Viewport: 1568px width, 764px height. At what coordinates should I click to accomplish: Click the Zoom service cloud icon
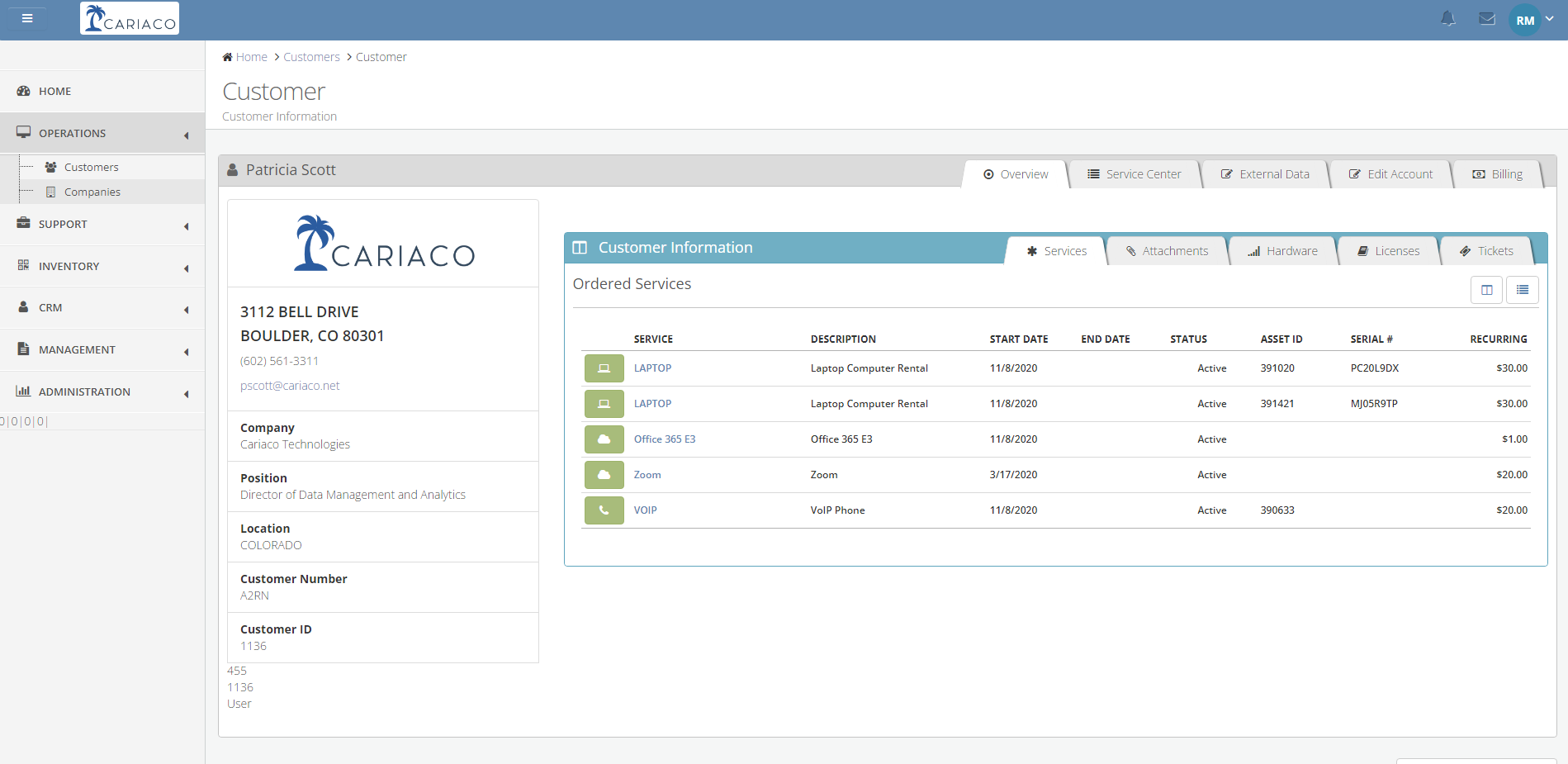click(x=604, y=475)
